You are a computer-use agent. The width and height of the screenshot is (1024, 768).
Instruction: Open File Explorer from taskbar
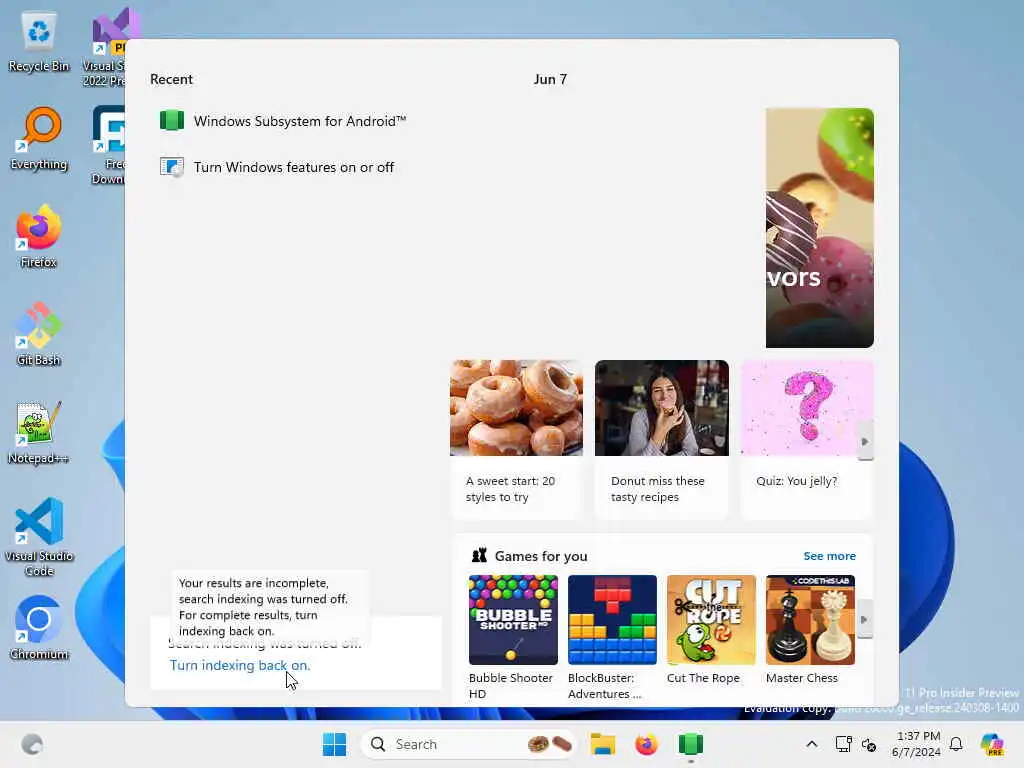point(603,744)
